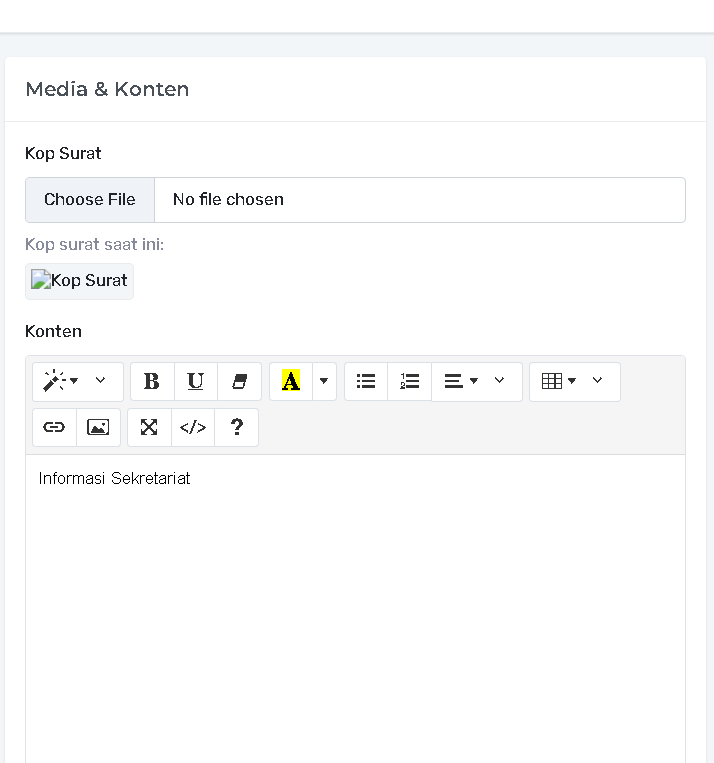Screen dimensions: 714x763
Task: Toggle bold formatting in the editor toolbar
Action: pyautogui.click(x=152, y=382)
